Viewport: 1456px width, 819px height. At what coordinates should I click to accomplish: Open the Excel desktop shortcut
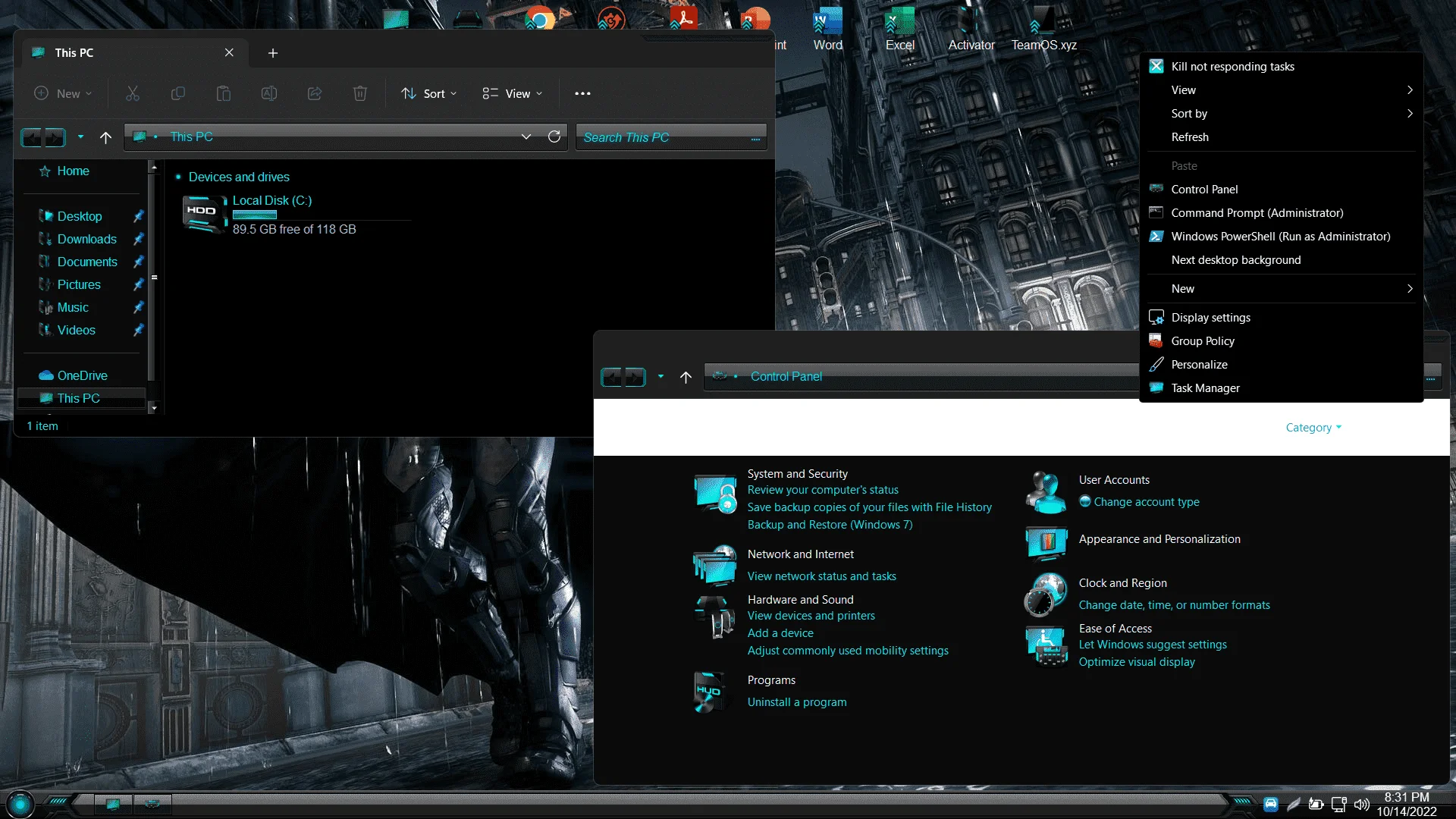(x=899, y=28)
